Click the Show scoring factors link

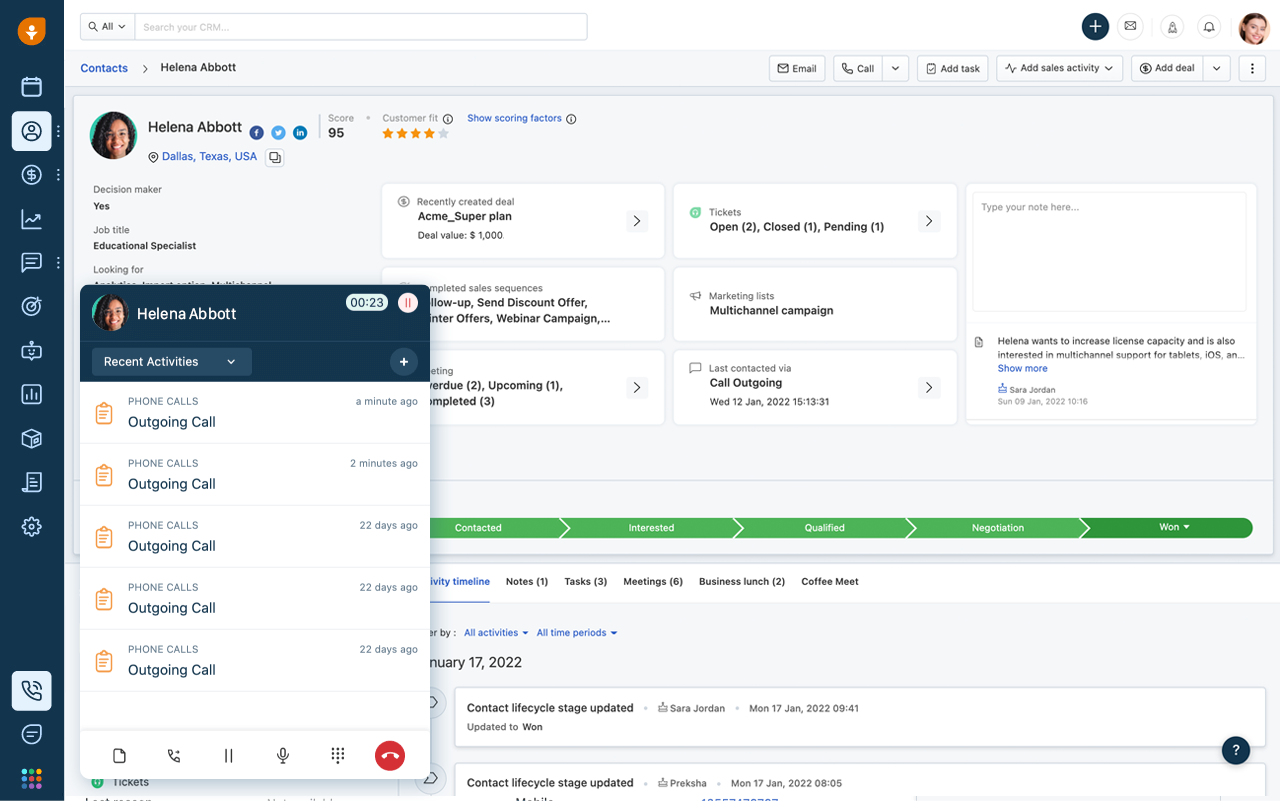pyautogui.click(x=514, y=118)
